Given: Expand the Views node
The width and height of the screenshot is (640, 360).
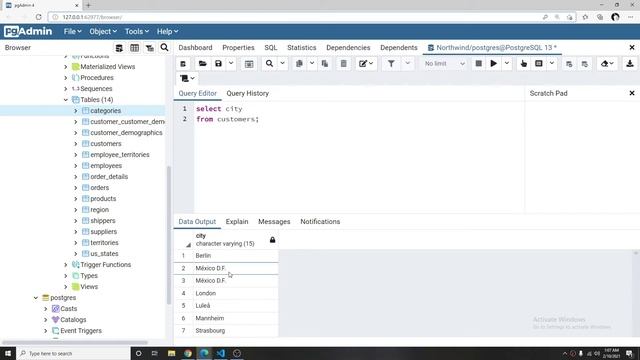Looking at the screenshot, I should click(66, 287).
